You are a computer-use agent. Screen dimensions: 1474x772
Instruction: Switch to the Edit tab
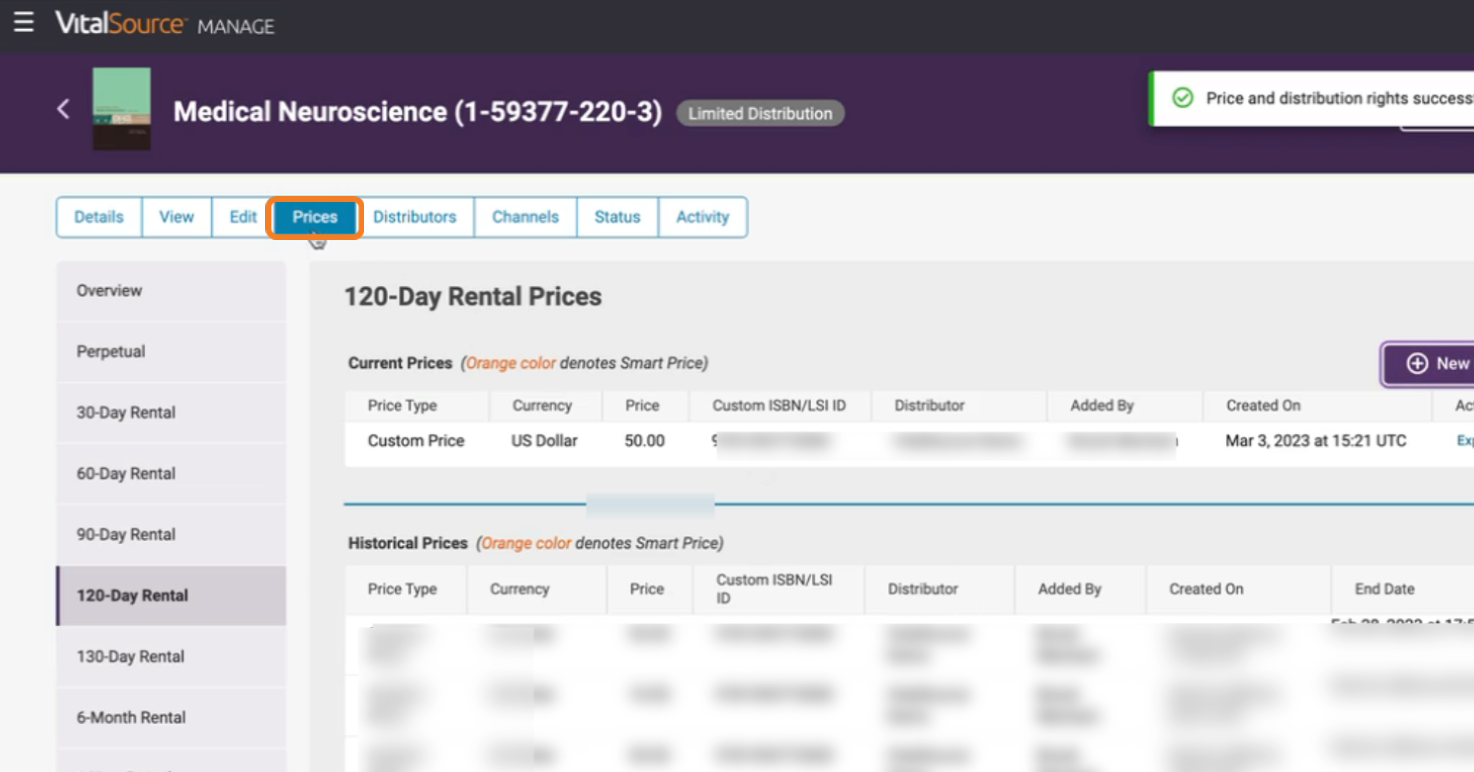point(243,217)
